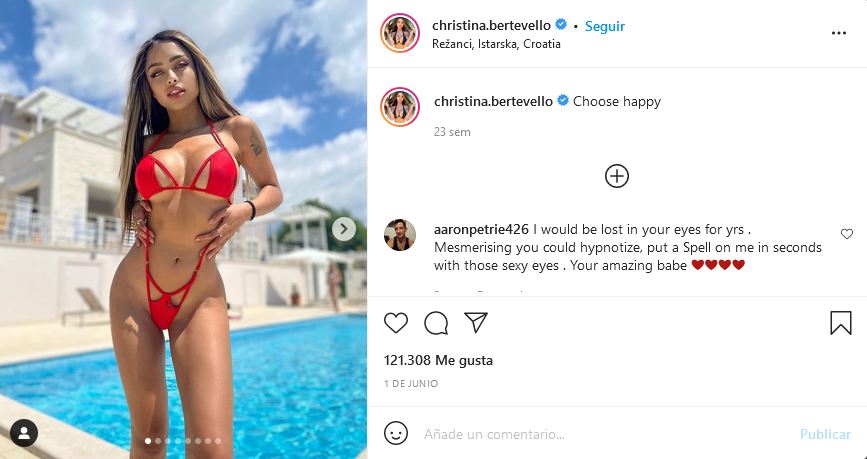Go to next photo with arrow

click(x=344, y=228)
